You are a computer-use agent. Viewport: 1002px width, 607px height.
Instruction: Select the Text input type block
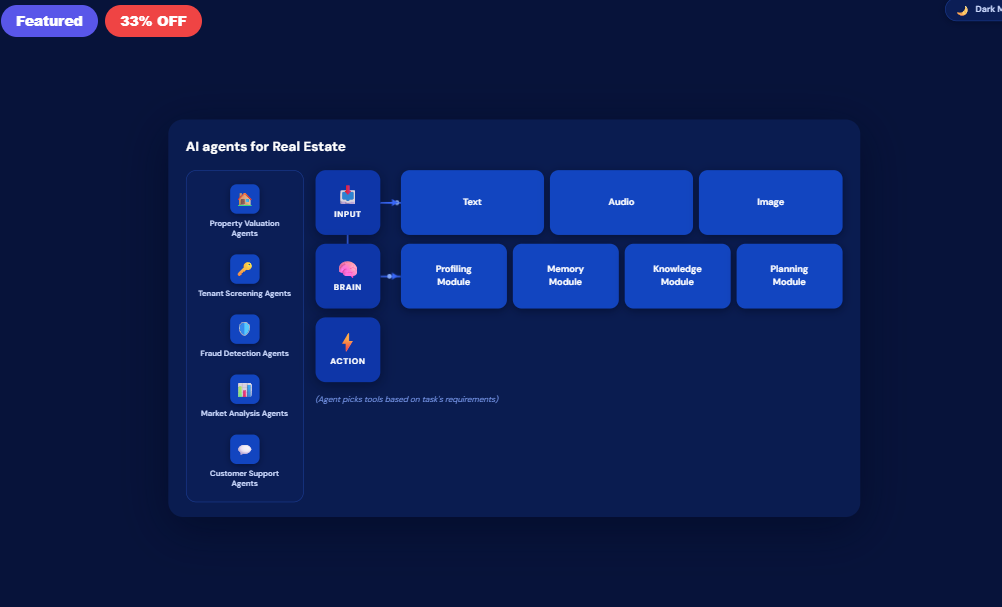(472, 202)
